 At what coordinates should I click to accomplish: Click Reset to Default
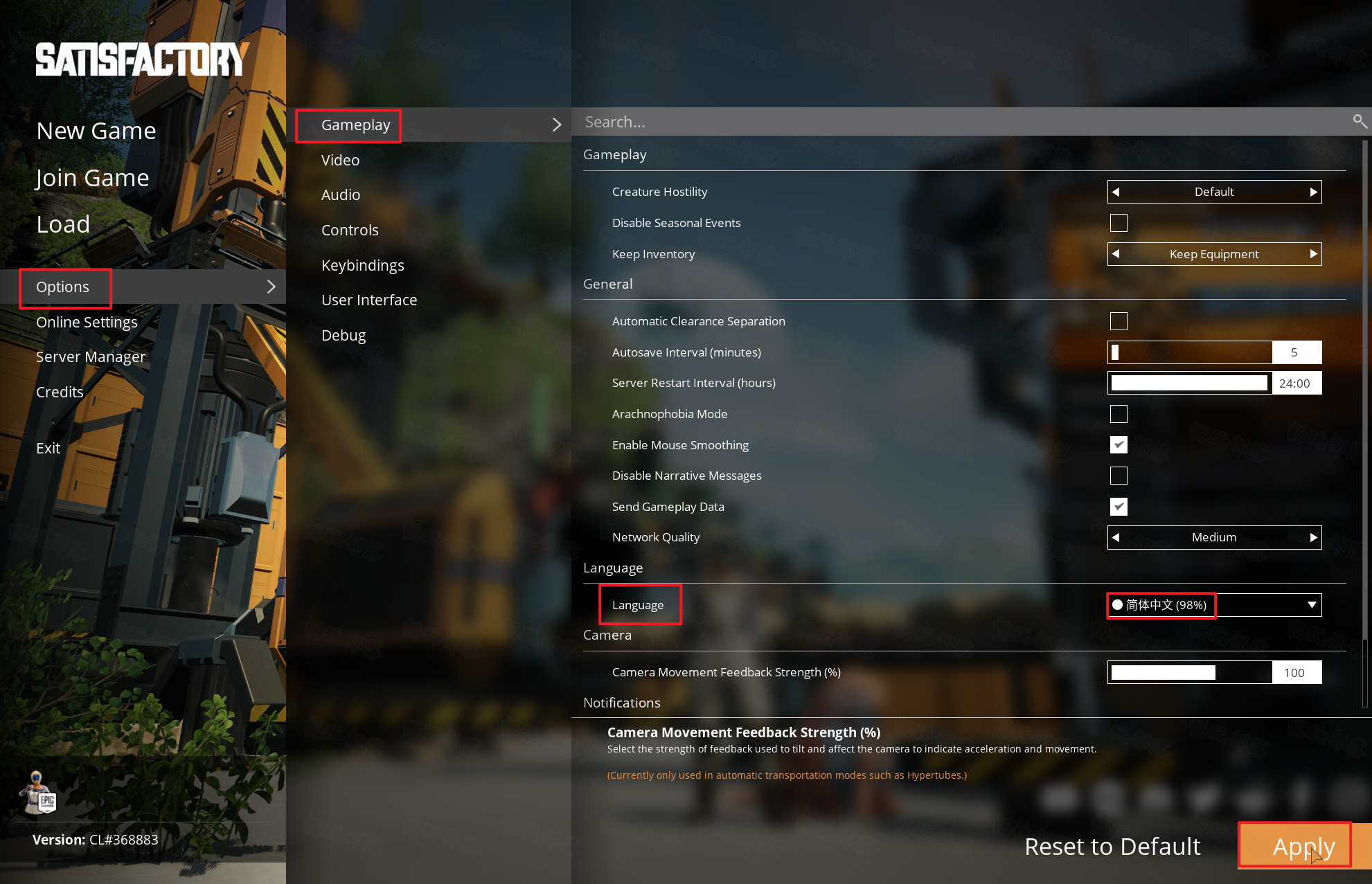(1112, 846)
